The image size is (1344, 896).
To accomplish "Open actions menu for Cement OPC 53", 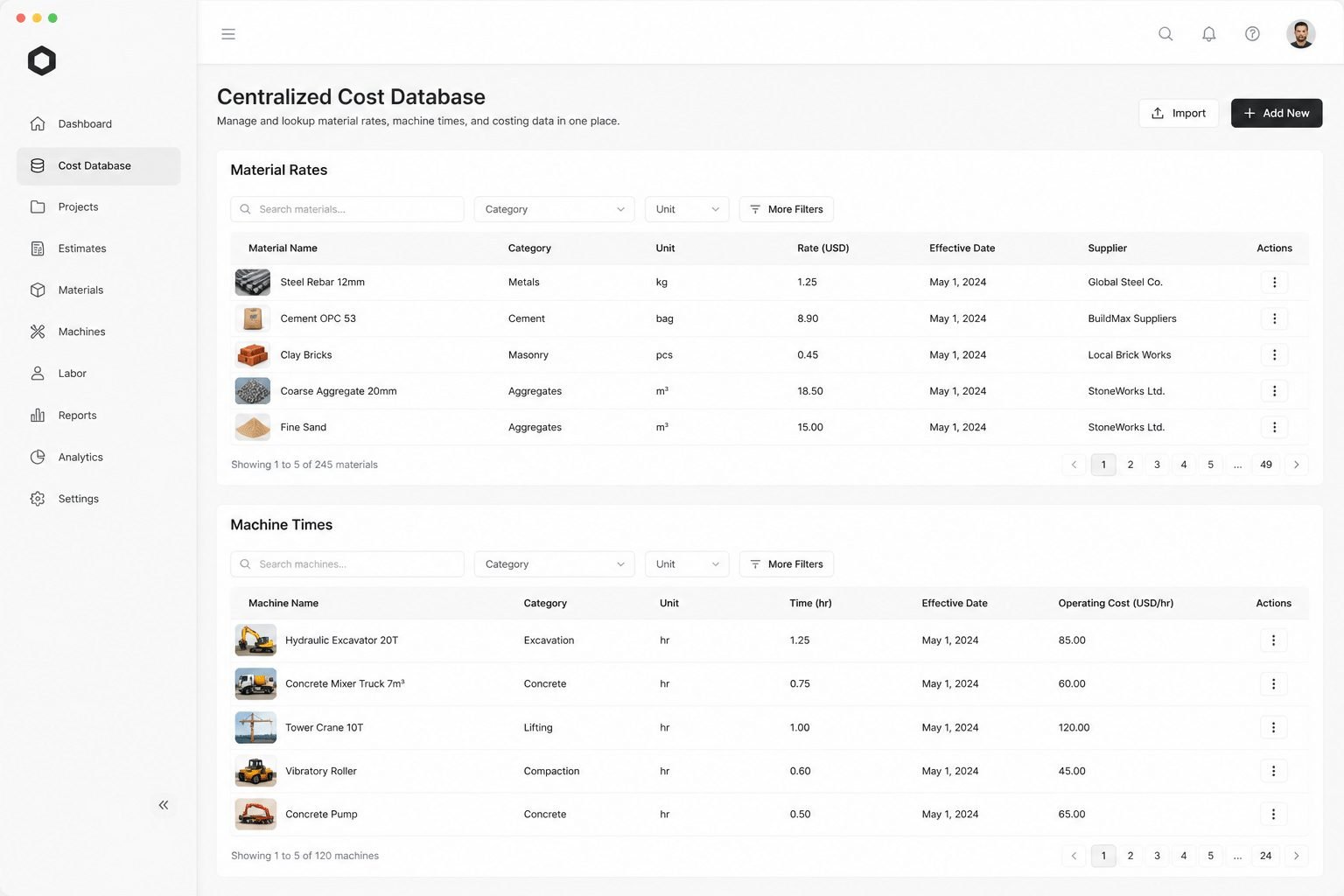I will (1275, 318).
